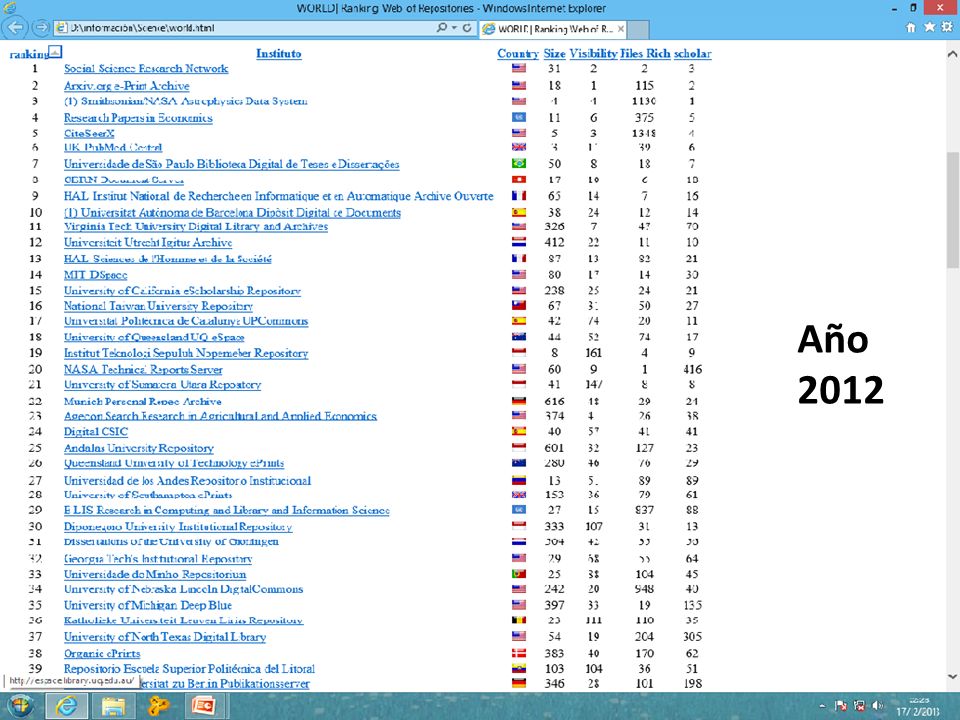This screenshot has height=720, width=960.
Task: Click Brazil flag in Universidade de São Paulo row
Action: [519, 163]
